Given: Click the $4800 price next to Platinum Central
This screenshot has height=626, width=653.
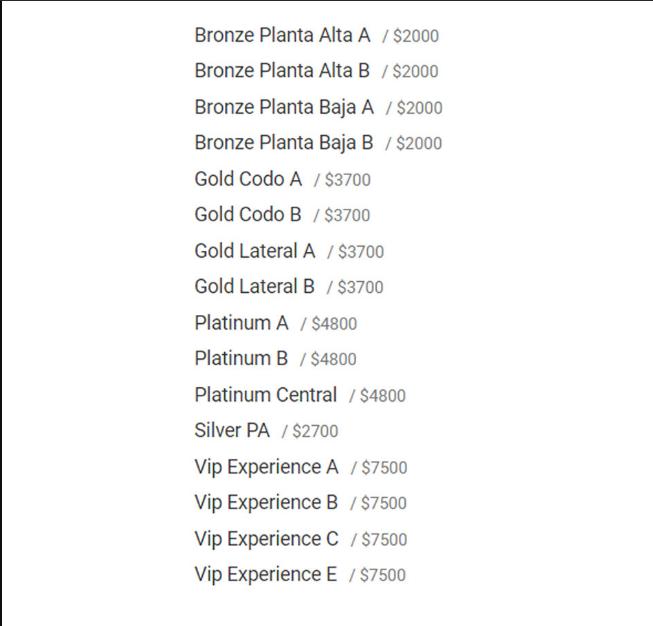Looking at the screenshot, I should [383, 396].
